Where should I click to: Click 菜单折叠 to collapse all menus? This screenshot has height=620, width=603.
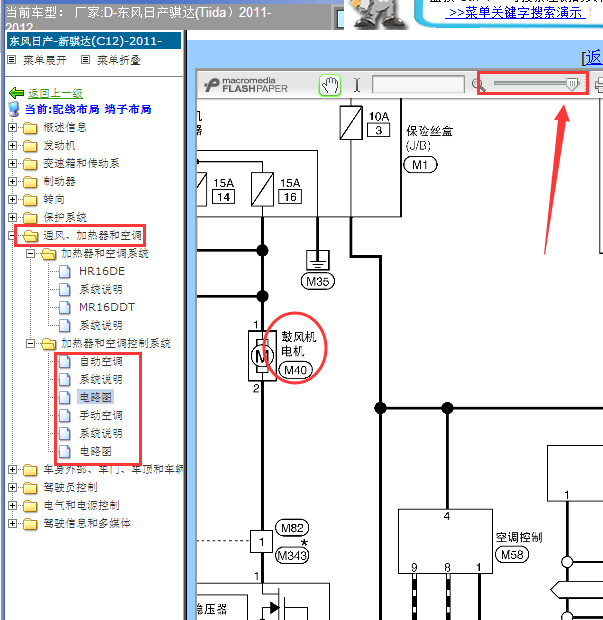[119, 60]
